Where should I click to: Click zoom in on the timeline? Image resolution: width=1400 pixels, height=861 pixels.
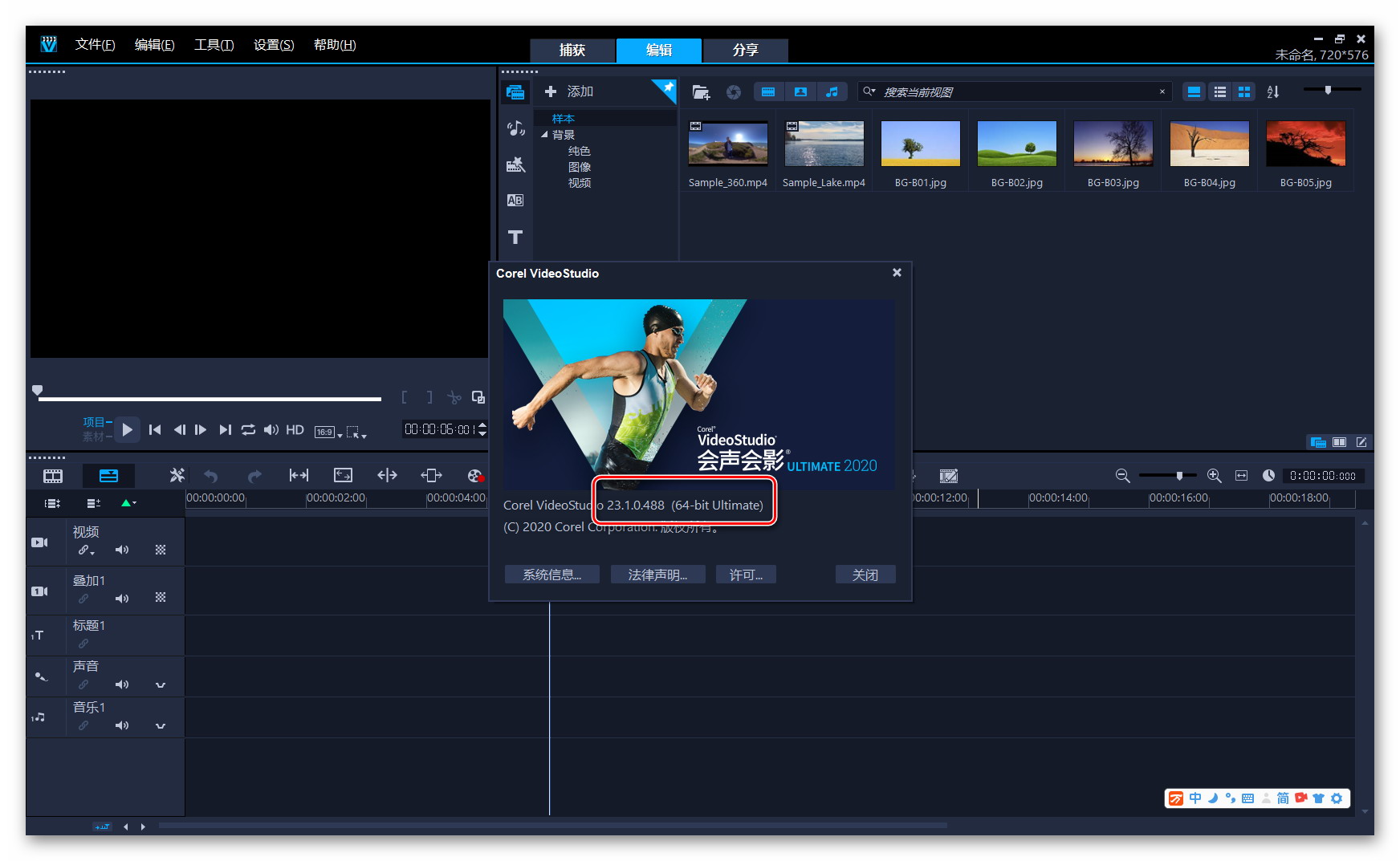pos(1215,476)
